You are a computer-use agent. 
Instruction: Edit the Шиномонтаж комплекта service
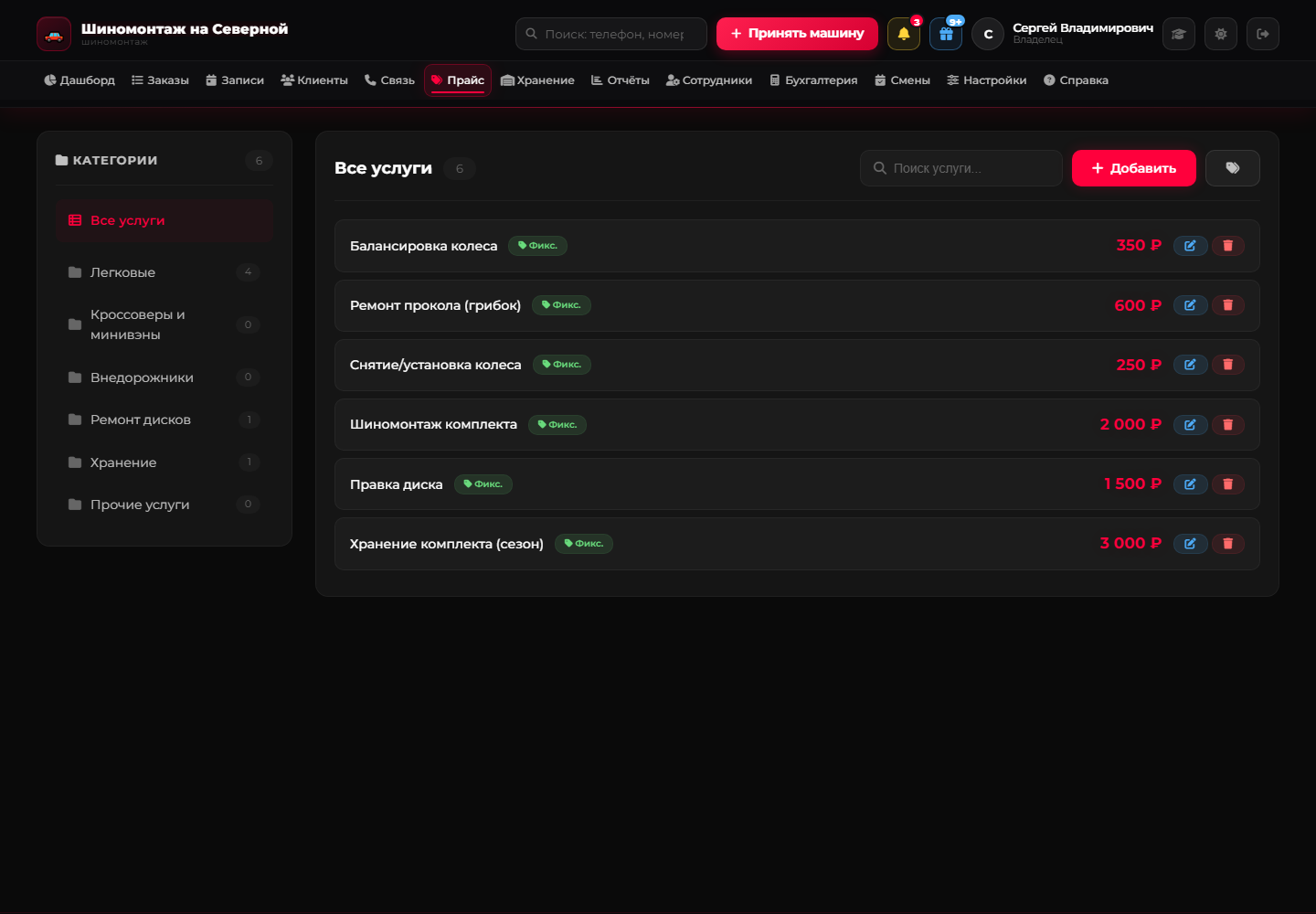1190,425
